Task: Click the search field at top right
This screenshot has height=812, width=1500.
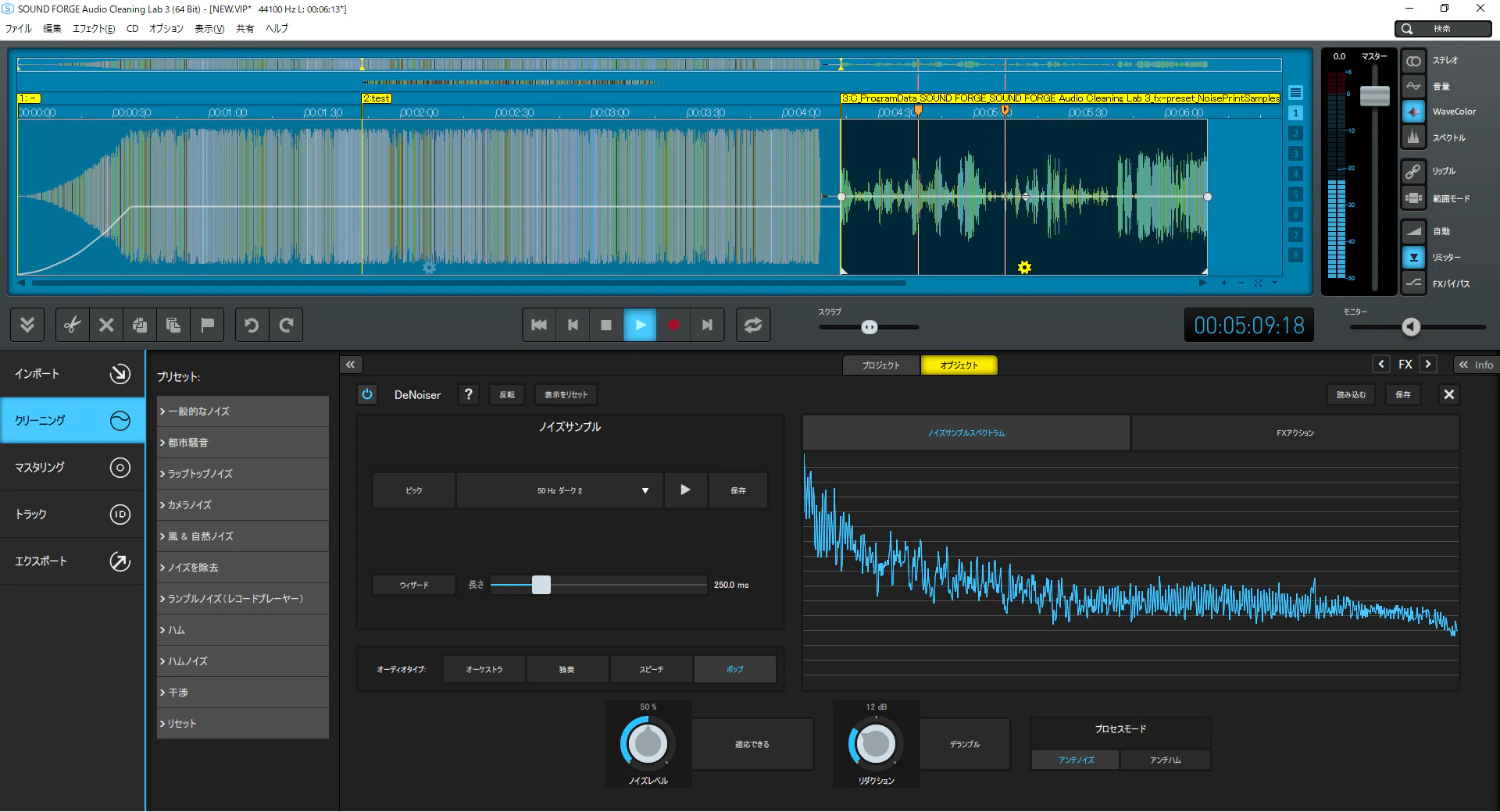Action: click(1443, 29)
